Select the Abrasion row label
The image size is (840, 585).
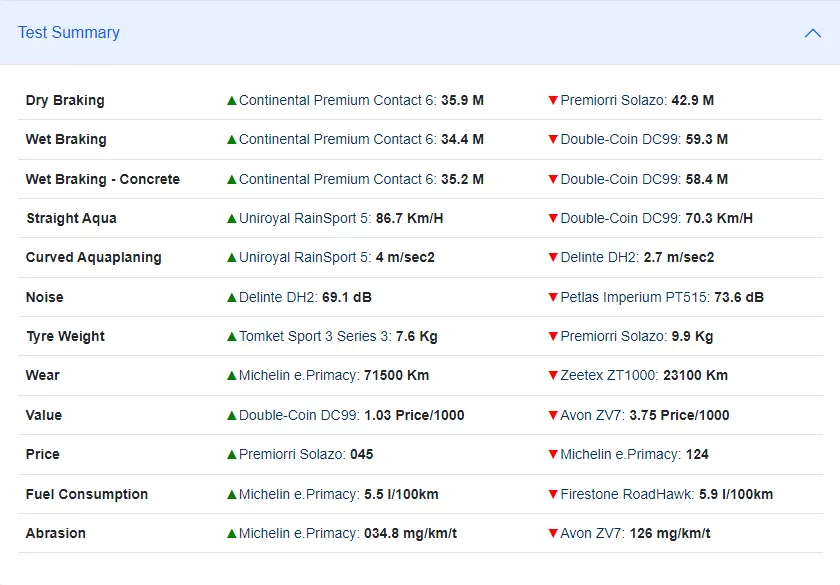pos(56,533)
